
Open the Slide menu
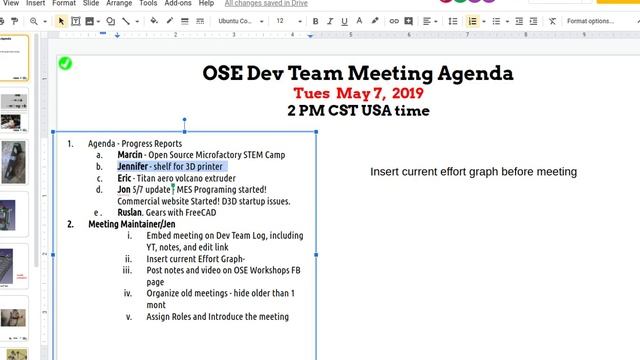tap(91, 3)
